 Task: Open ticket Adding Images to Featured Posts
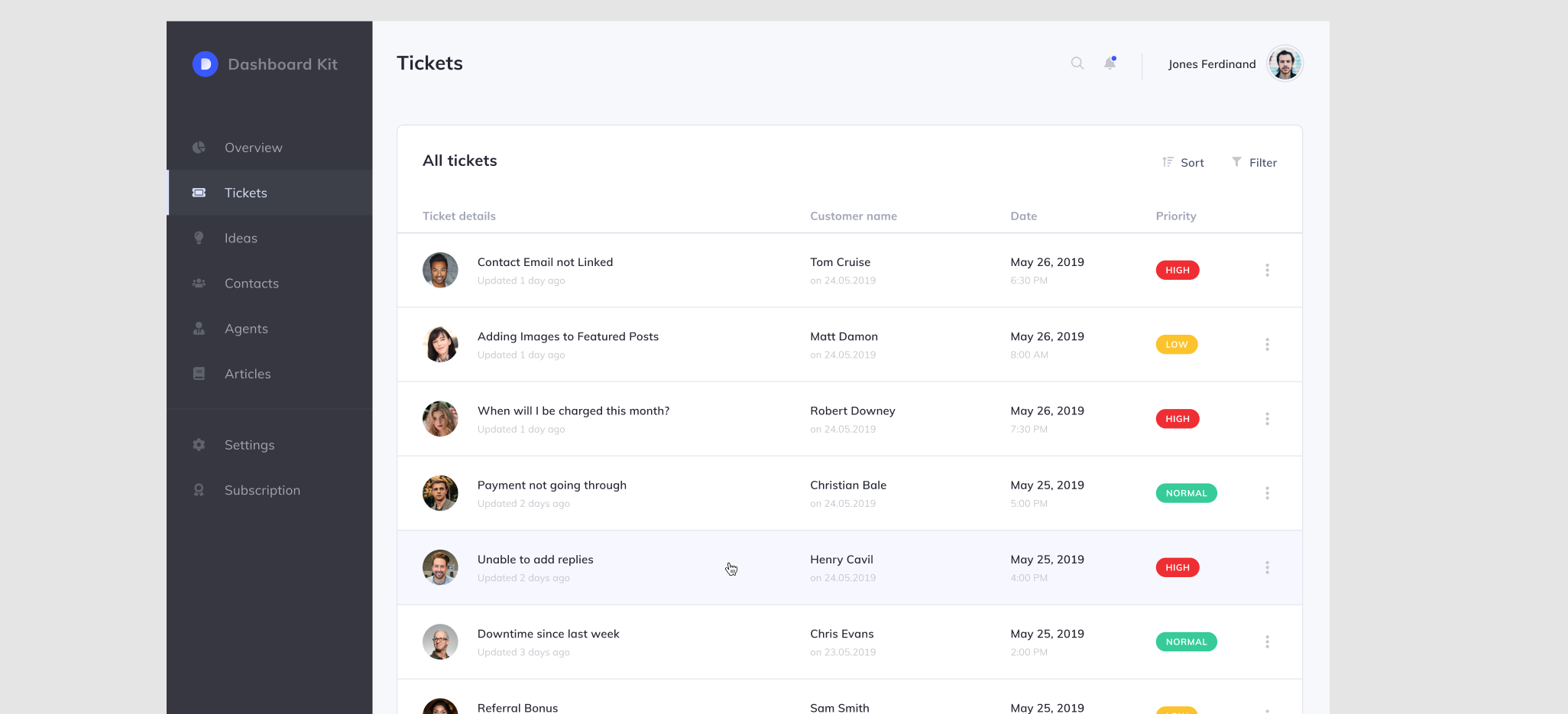tap(568, 336)
